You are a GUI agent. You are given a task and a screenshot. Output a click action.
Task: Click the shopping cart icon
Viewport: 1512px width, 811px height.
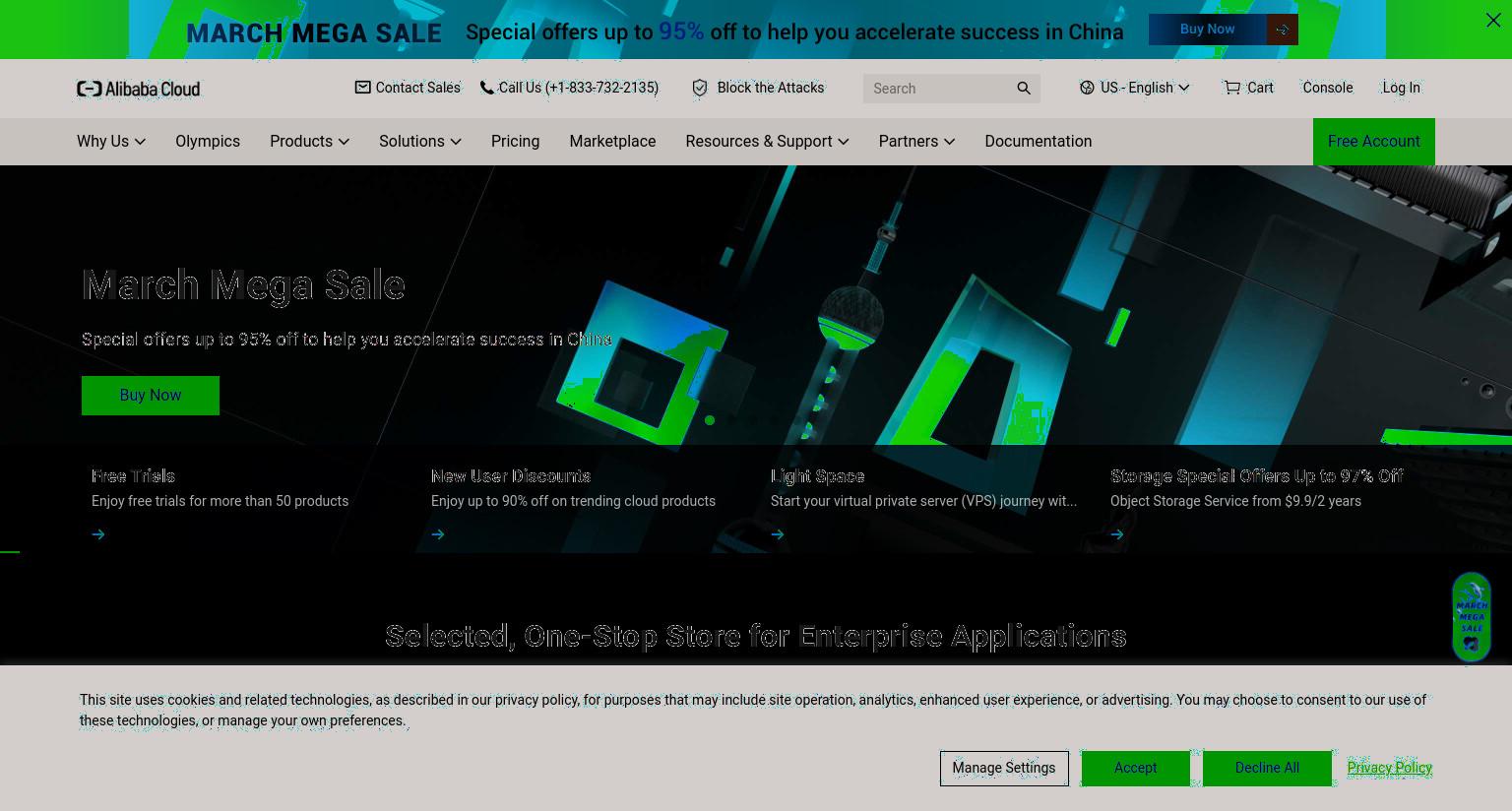click(x=1231, y=88)
